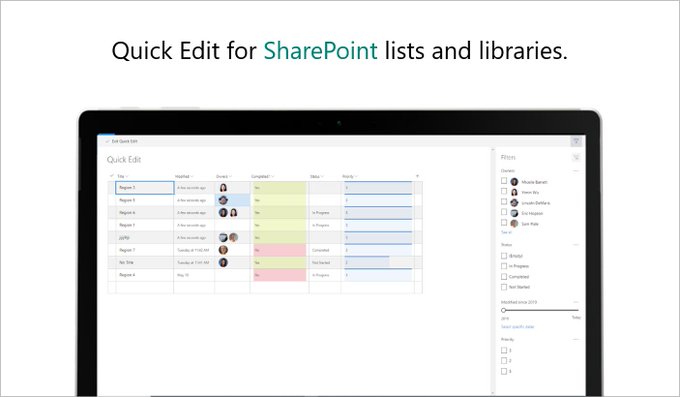680x397 pixels.
Task: Click the owner avatar in Region 7 row
Action: (223, 250)
